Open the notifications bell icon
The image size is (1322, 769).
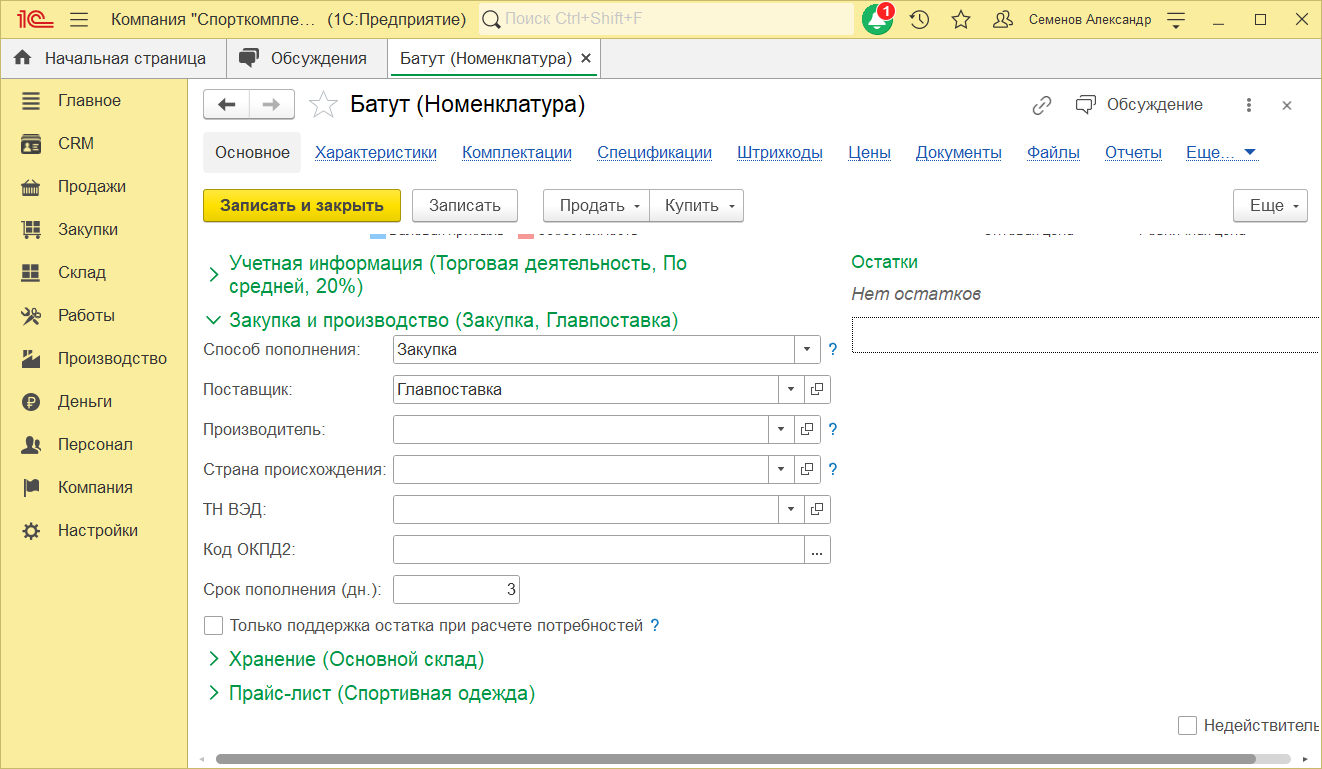[x=878, y=19]
